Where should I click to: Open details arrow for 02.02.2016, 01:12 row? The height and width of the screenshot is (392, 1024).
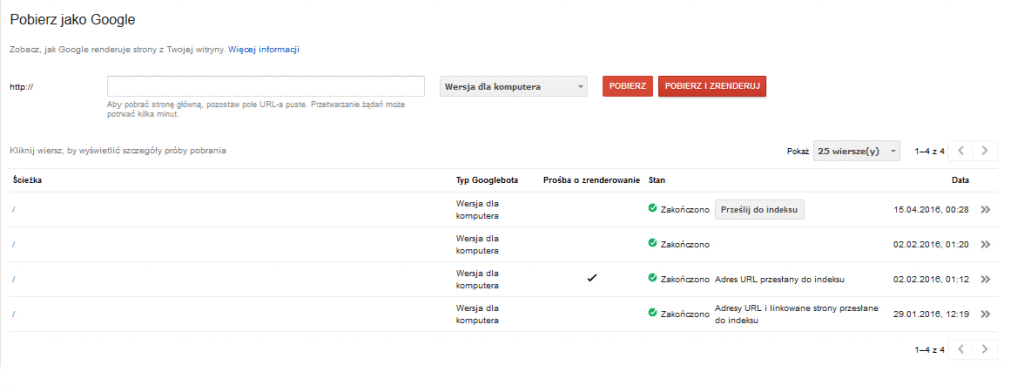coord(985,279)
